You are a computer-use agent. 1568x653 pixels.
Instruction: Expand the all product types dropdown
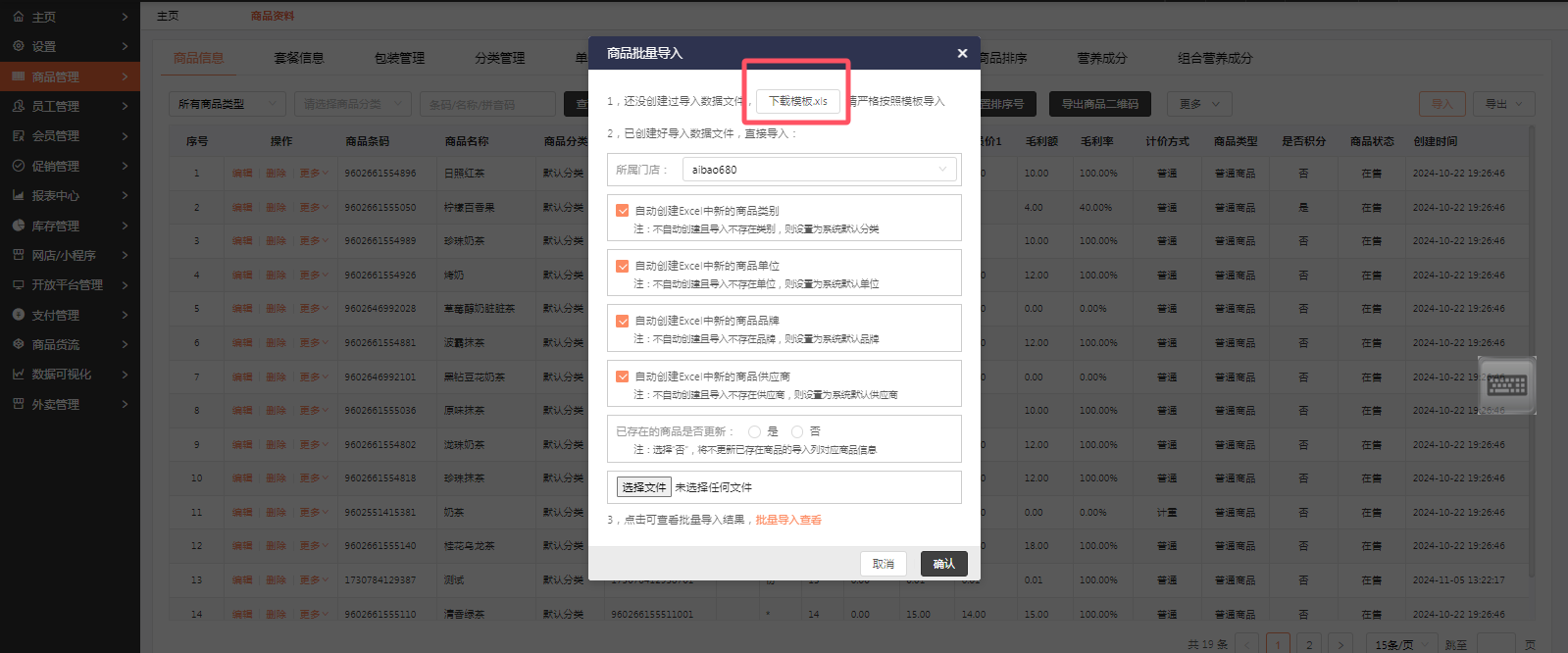tap(228, 104)
